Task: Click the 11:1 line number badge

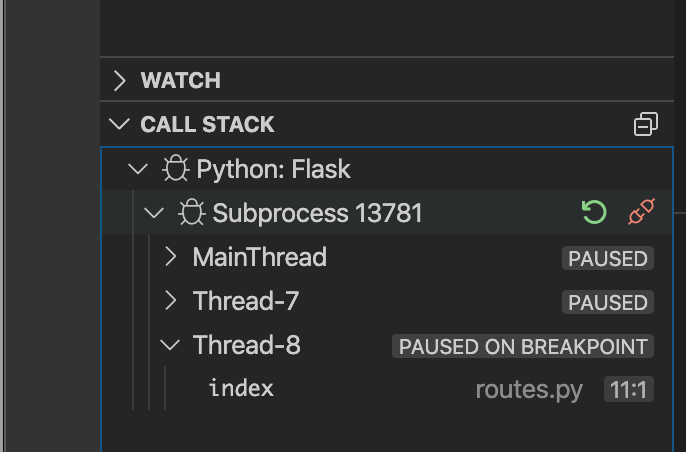Action: coord(628,389)
